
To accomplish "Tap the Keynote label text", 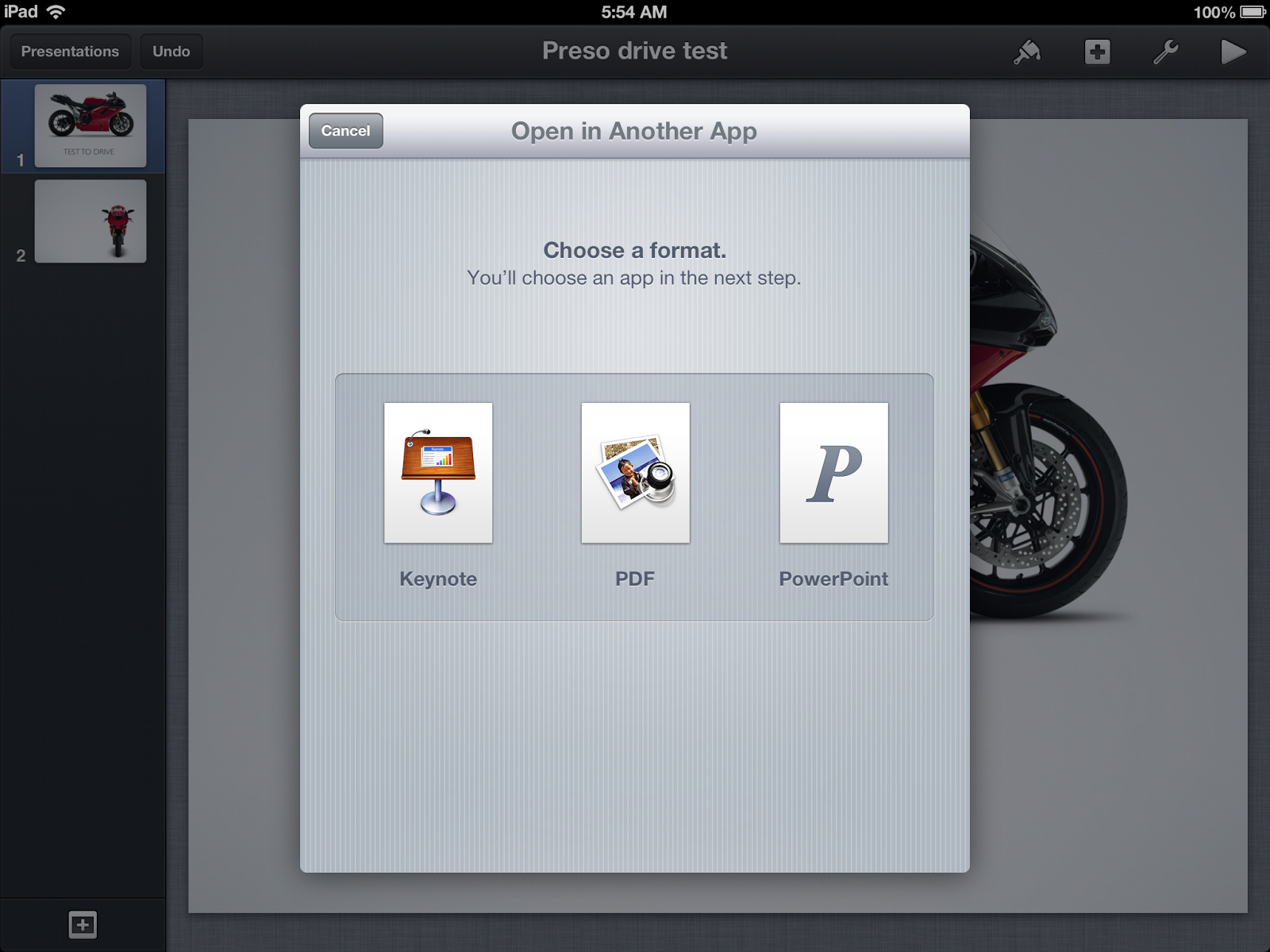I will [438, 579].
